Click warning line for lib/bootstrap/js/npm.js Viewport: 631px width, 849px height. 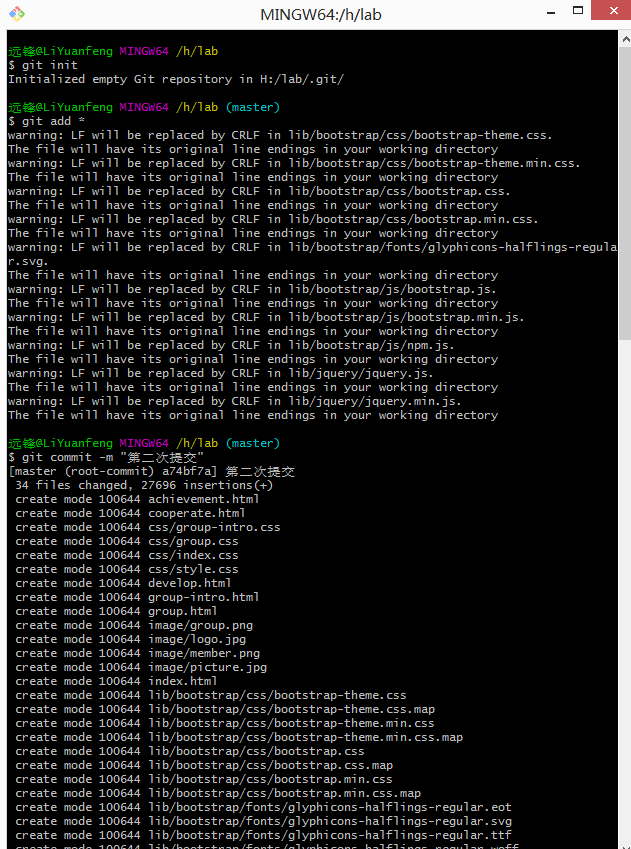click(x=231, y=345)
